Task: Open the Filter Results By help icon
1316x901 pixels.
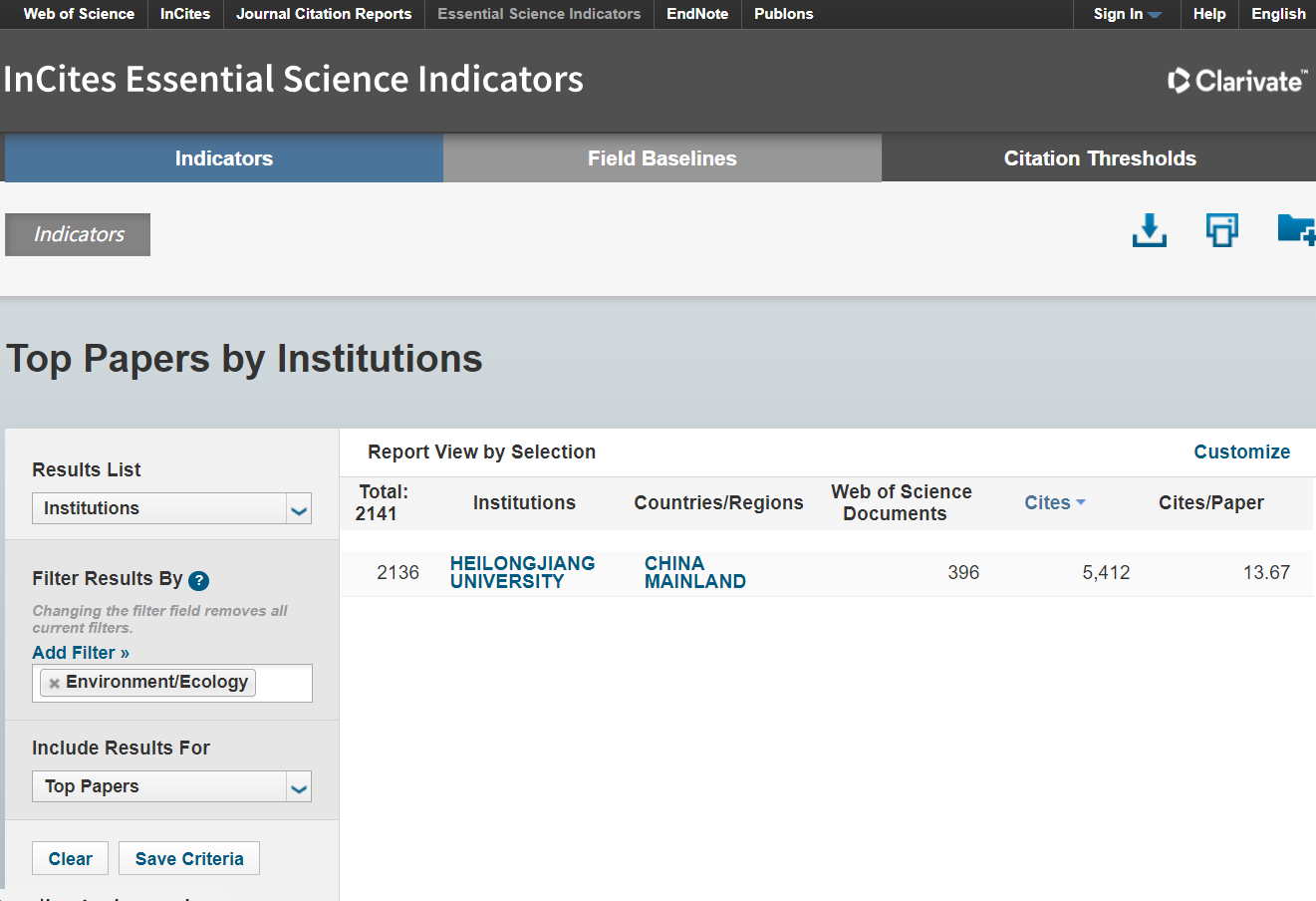Action: [199, 581]
